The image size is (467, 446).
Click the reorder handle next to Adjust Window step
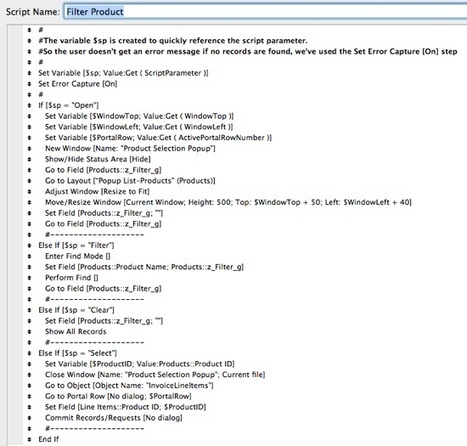pyautogui.click(x=29, y=192)
